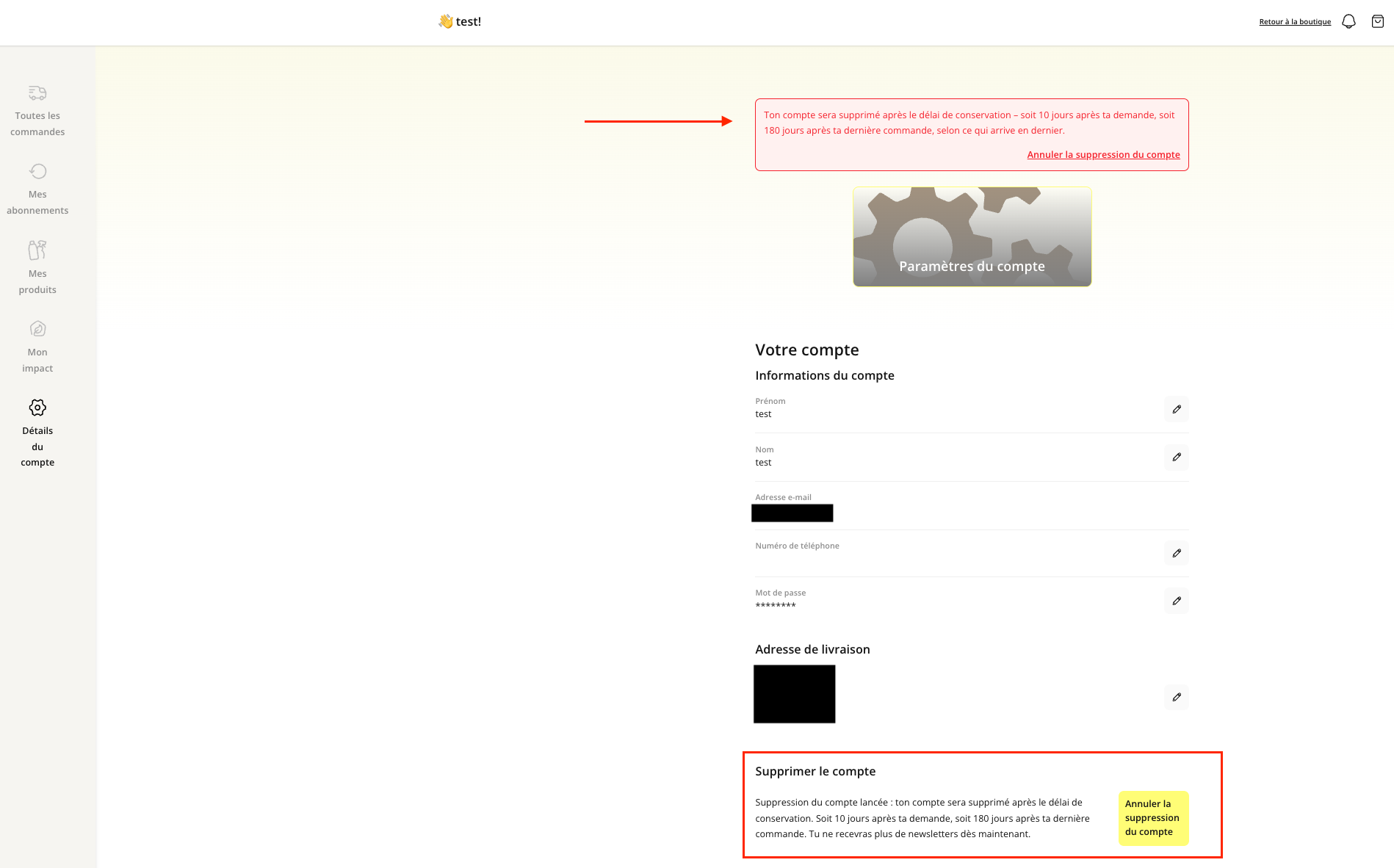
Task: Click the subscriptions refresh icon
Action: coord(37,171)
